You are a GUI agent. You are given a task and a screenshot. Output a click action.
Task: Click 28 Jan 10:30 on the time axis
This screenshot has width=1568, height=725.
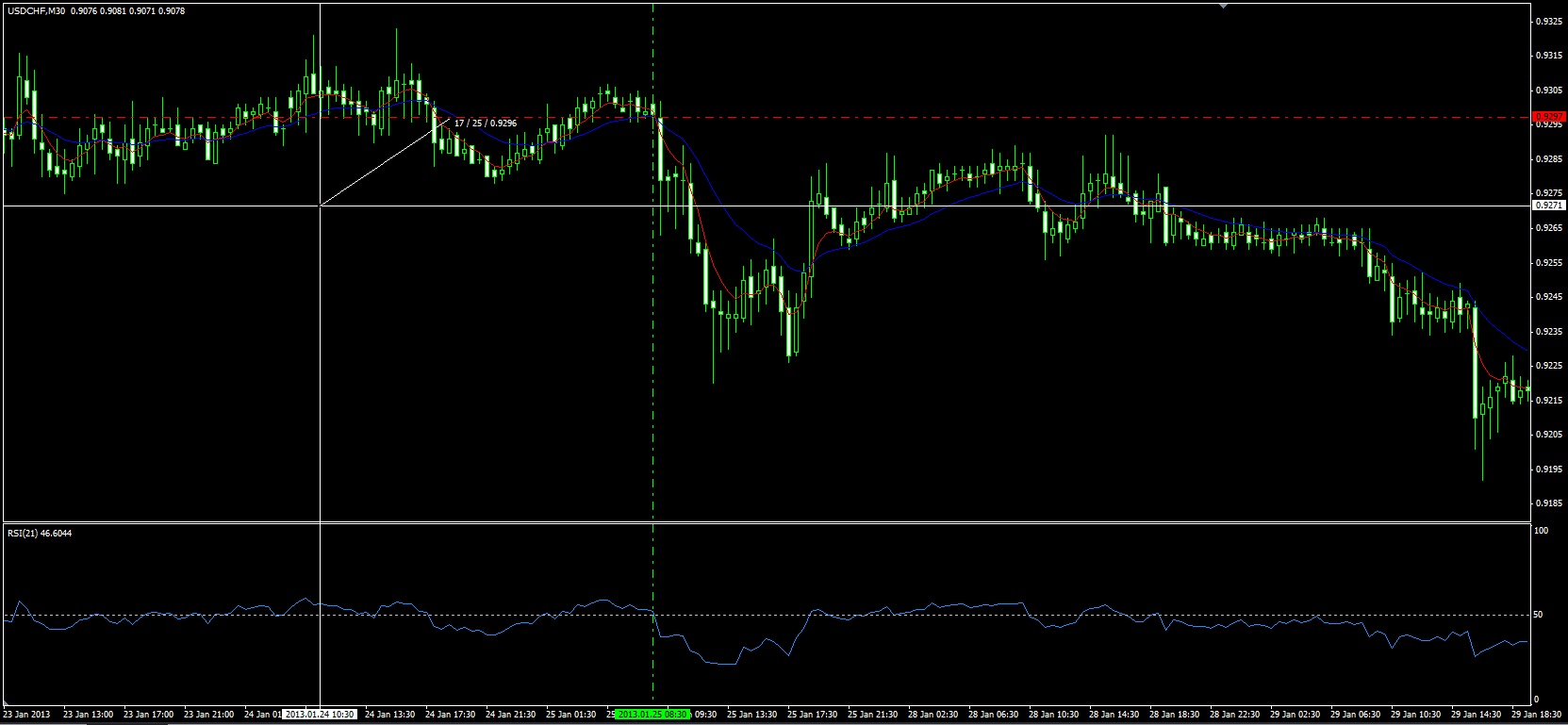1052,715
